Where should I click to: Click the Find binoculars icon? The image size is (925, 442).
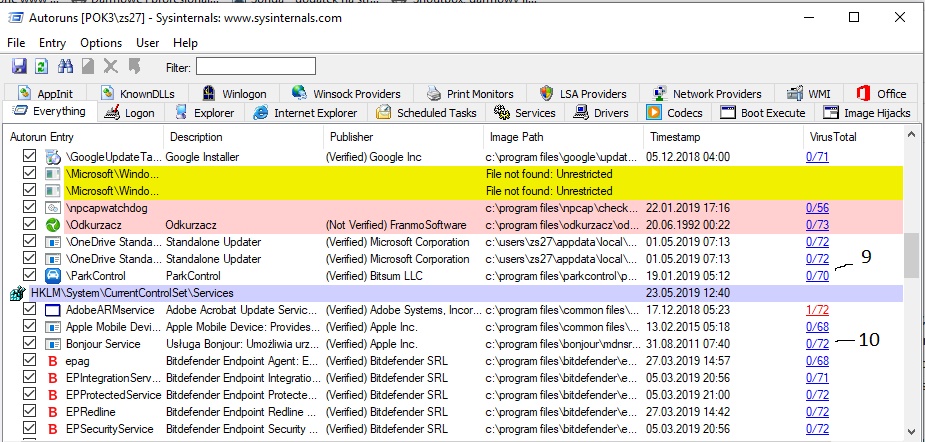pyautogui.click(x=65, y=66)
